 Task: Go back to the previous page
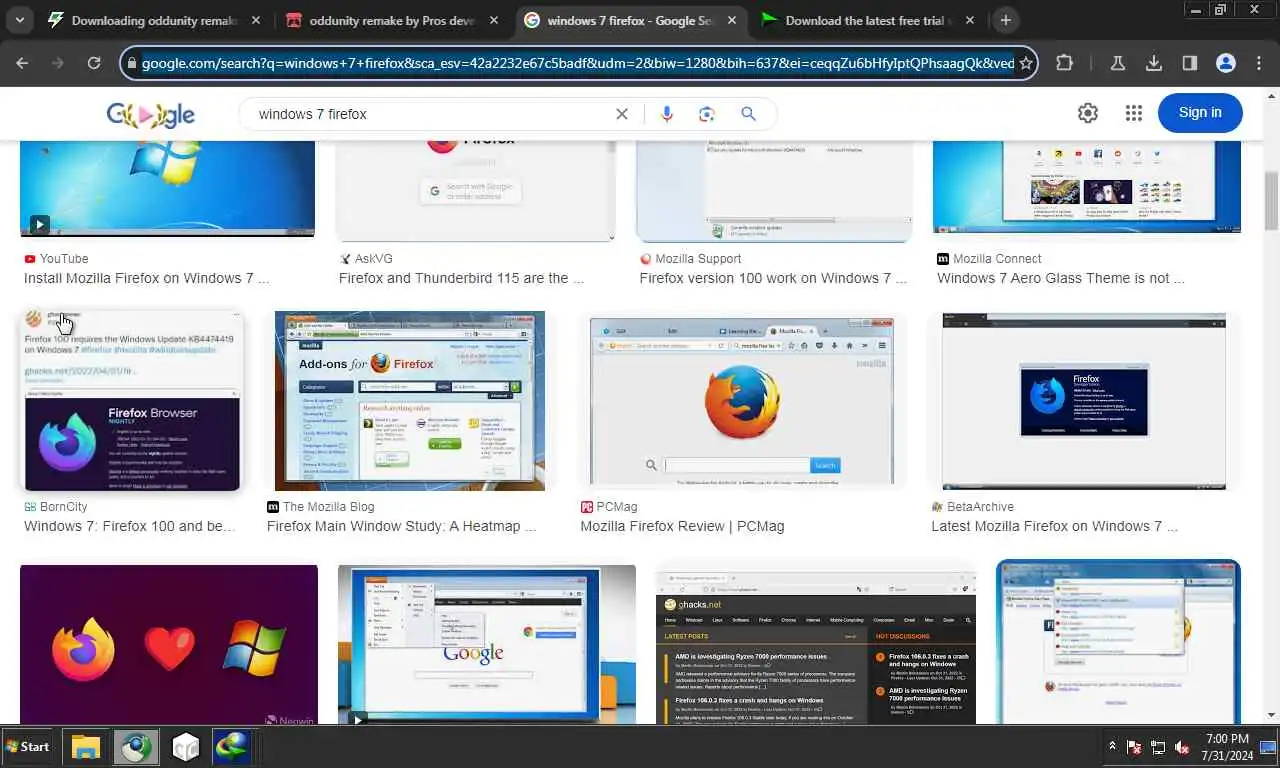pos(22,63)
